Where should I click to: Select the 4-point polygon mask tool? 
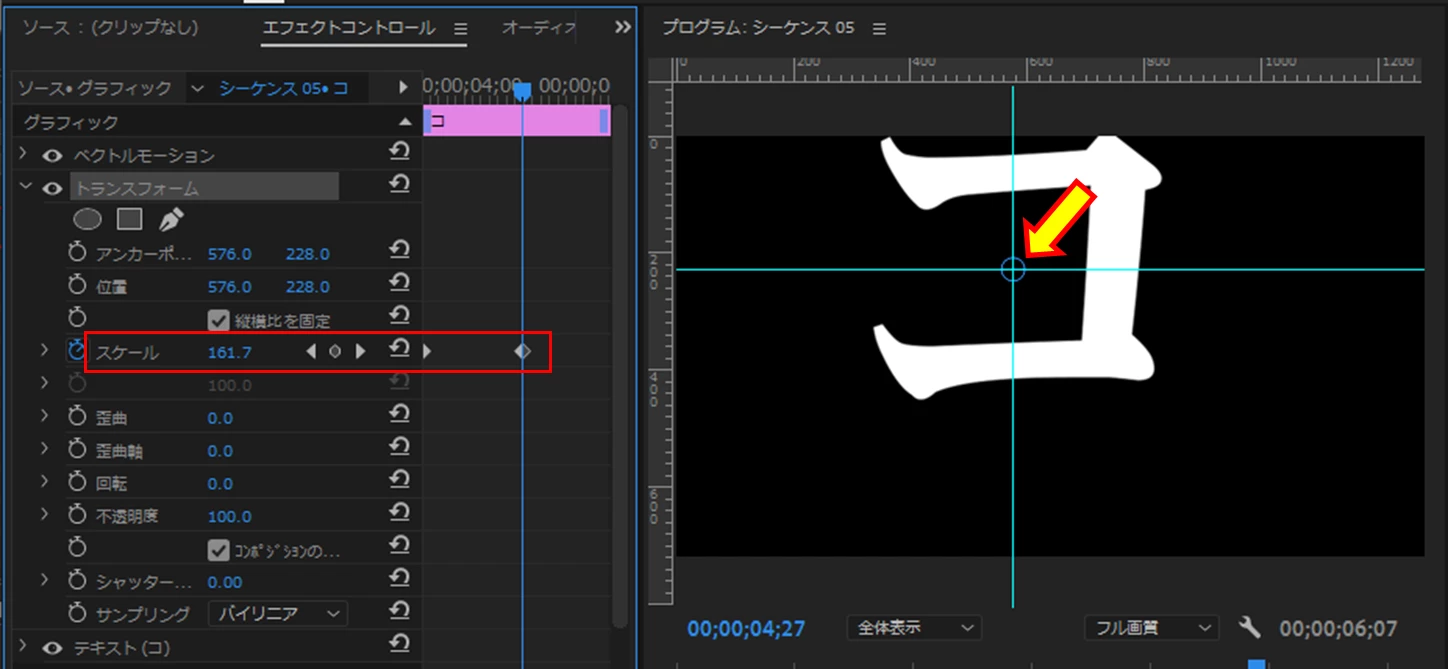coord(129,218)
